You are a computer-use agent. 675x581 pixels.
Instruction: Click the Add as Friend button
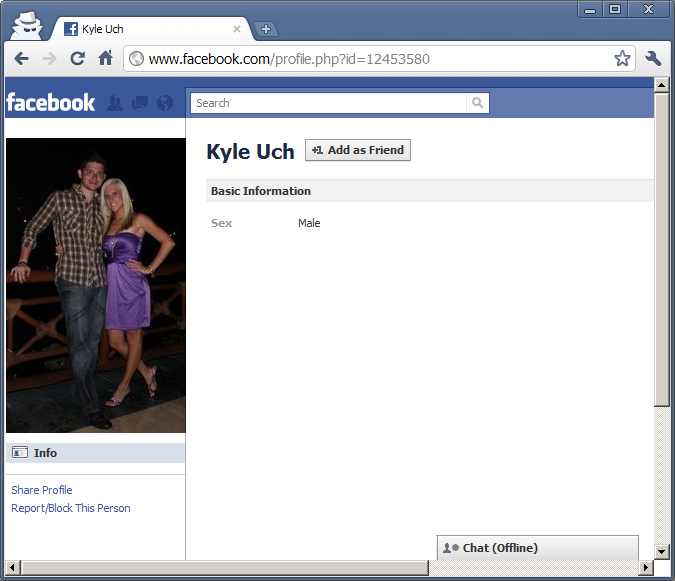point(358,150)
